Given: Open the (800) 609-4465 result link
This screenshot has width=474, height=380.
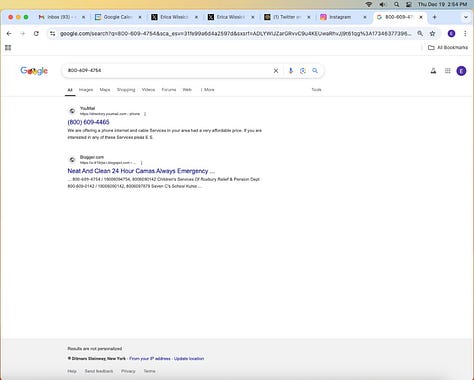Looking at the screenshot, I should (88, 122).
